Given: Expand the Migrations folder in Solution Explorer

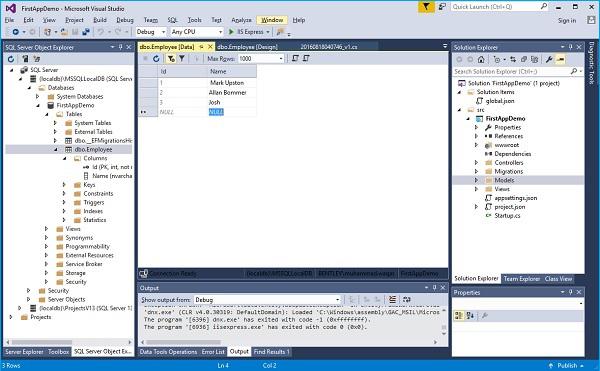Looking at the screenshot, I should (x=476, y=171).
